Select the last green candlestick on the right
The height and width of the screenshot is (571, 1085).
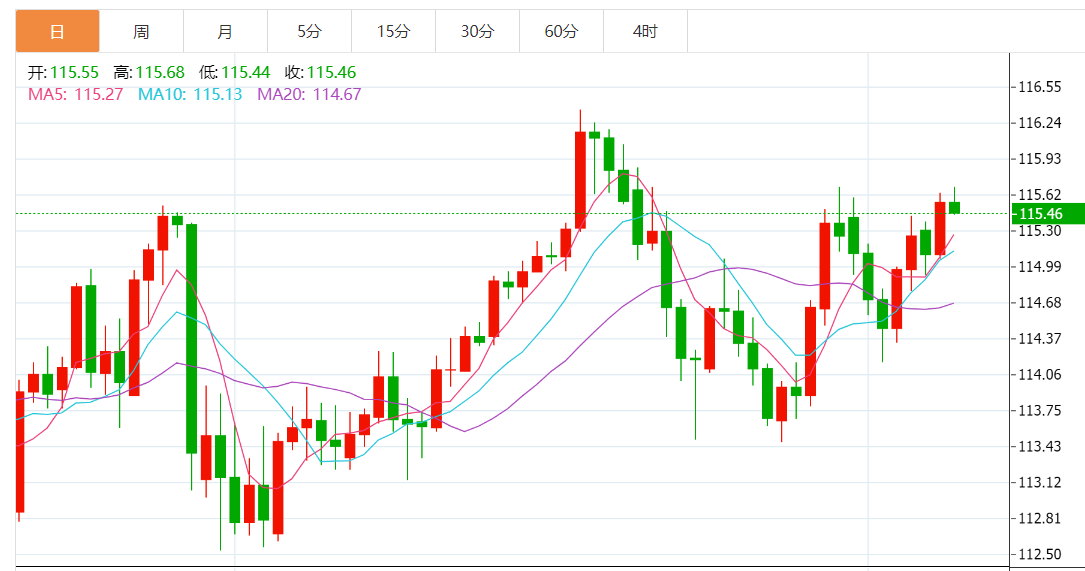coord(954,207)
